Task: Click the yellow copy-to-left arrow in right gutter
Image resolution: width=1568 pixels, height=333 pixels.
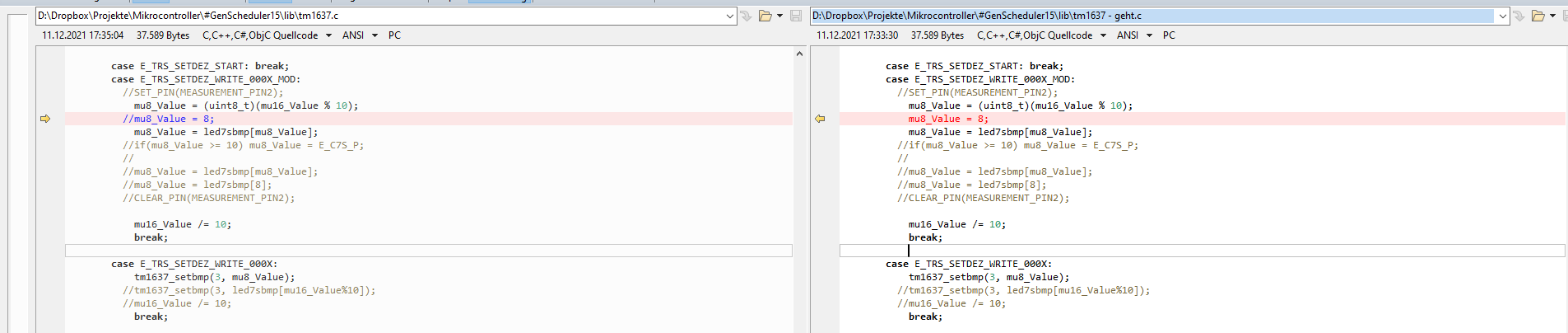Action: [x=820, y=119]
